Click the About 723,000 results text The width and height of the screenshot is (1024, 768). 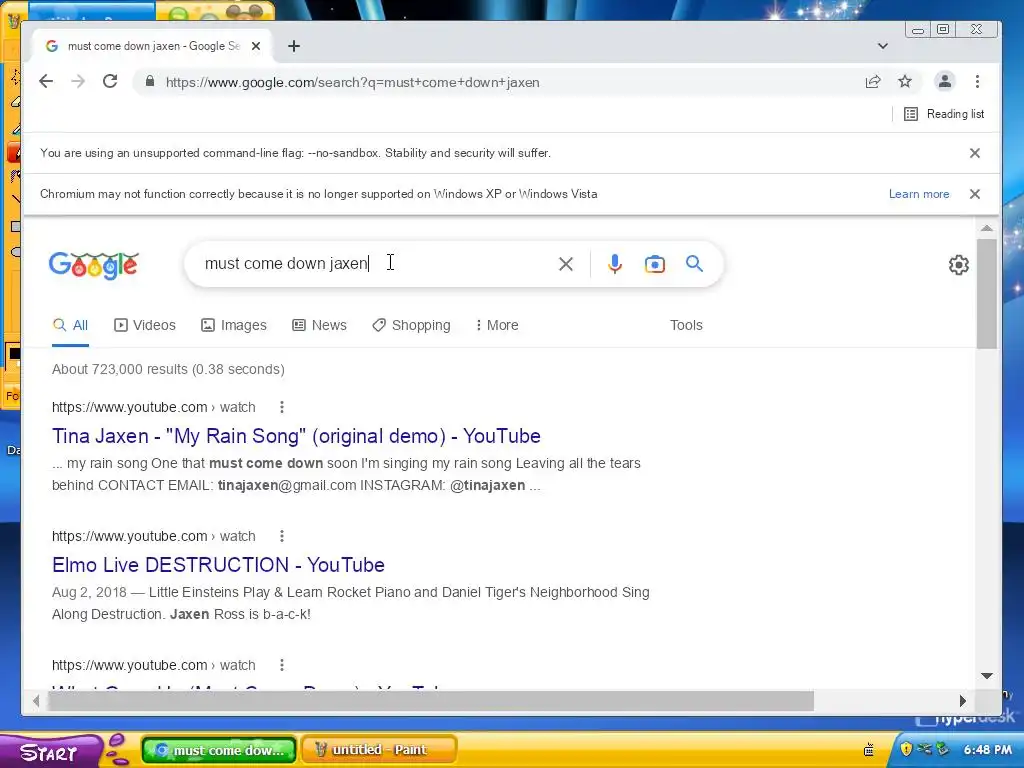pos(168,370)
